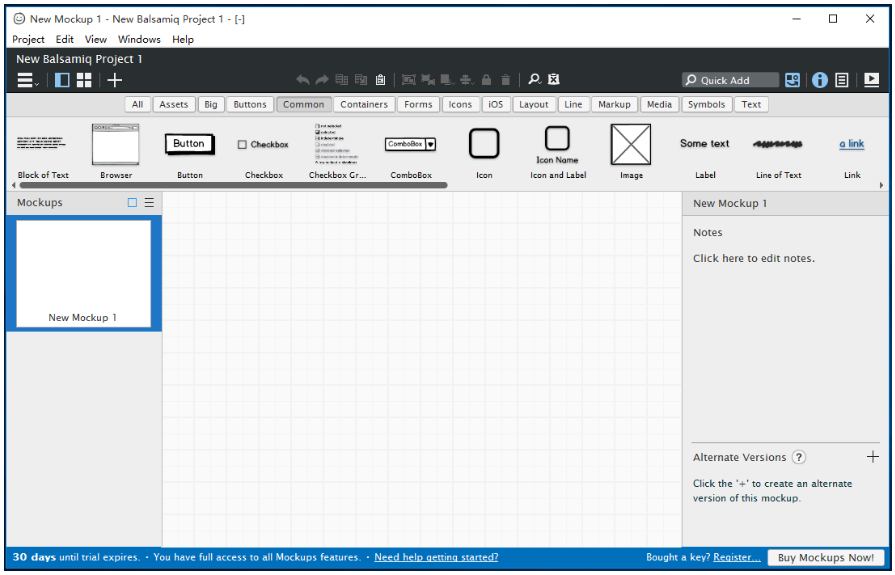895x575 pixels.
Task: Open the info properties inspector icon
Action: [820, 80]
